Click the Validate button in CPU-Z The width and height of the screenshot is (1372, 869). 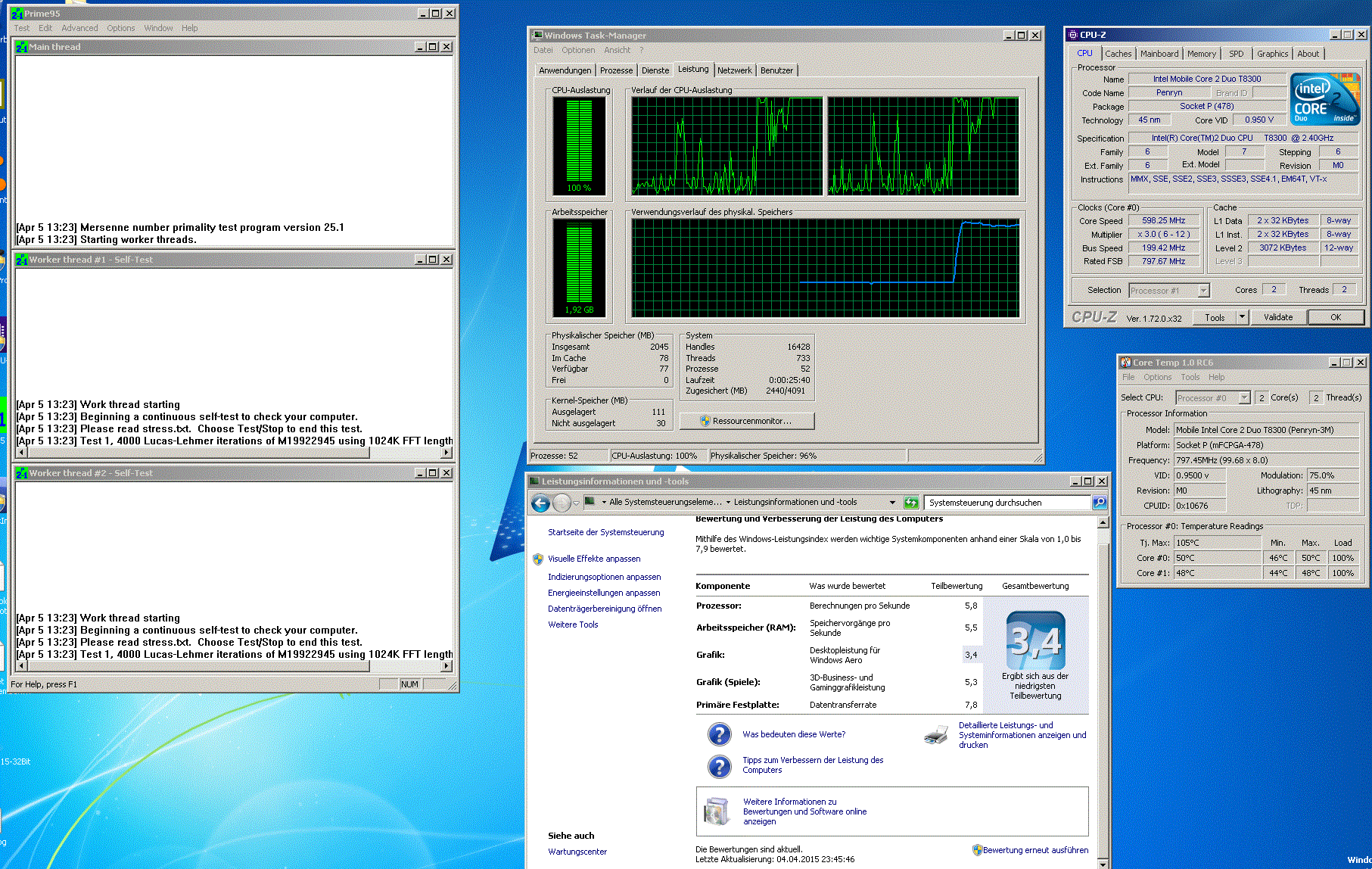[1278, 317]
